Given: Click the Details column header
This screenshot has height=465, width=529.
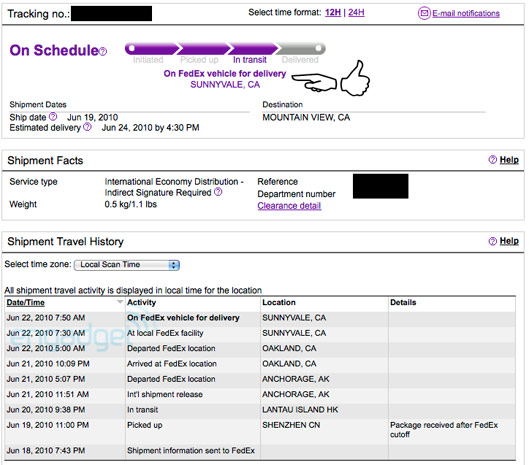Looking at the screenshot, I should (403, 302).
